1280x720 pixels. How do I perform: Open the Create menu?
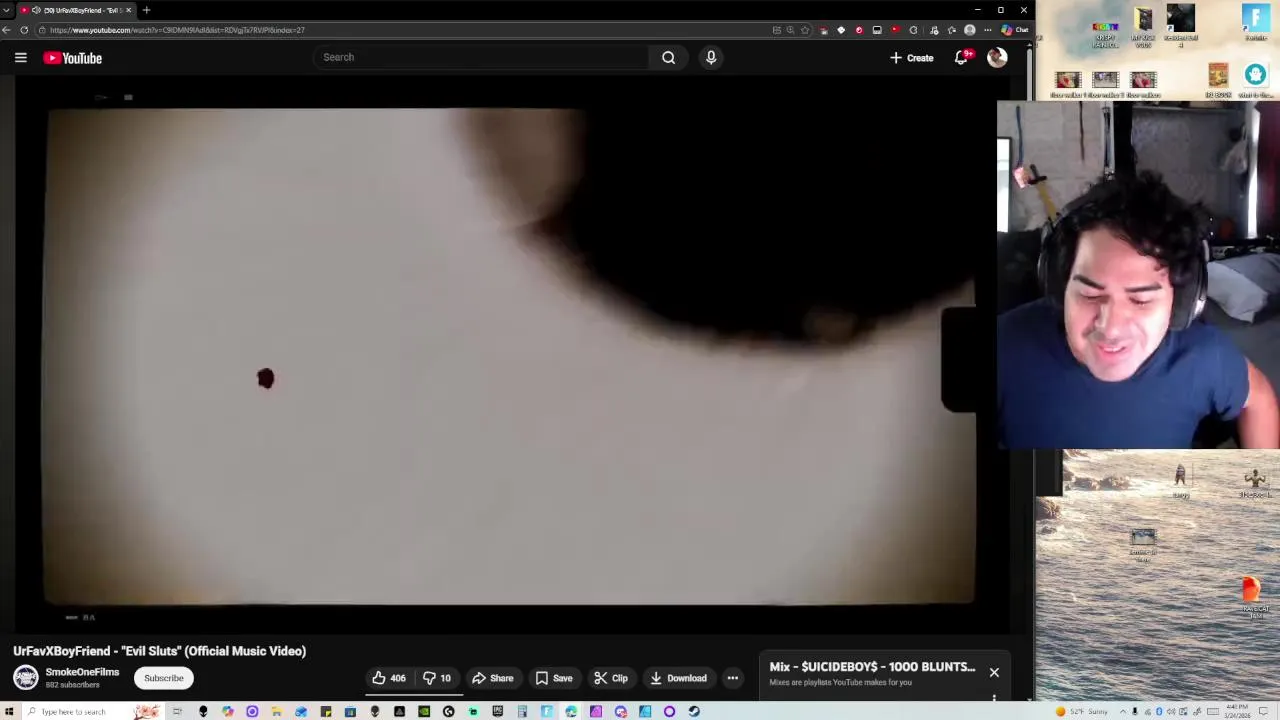[x=911, y=58]
